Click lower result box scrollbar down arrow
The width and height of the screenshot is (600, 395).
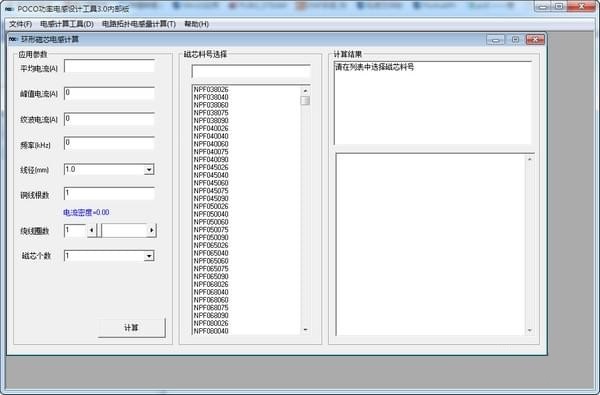(x=530, y=330)
